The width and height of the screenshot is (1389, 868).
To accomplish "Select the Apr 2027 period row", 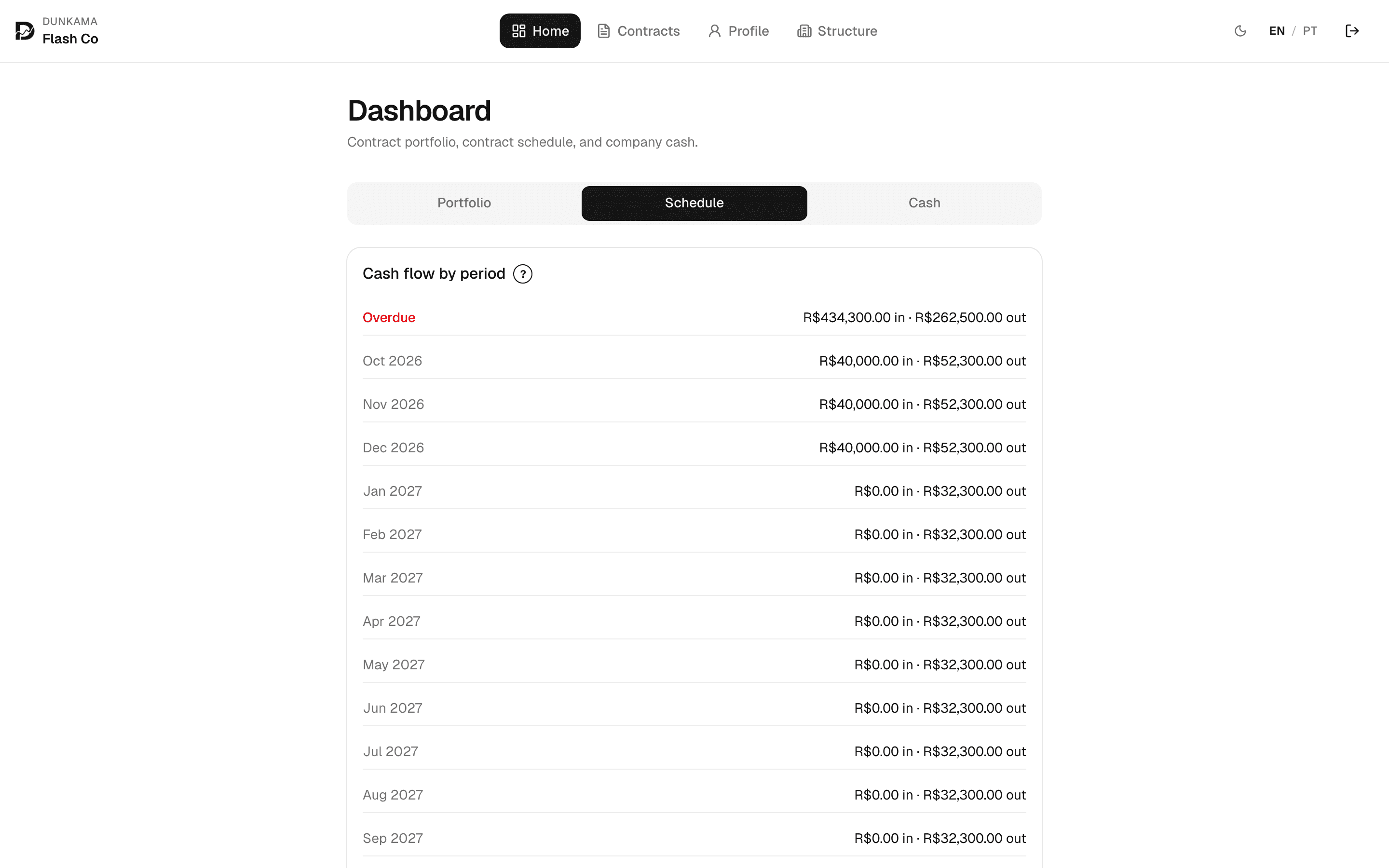I will (694, 621).
